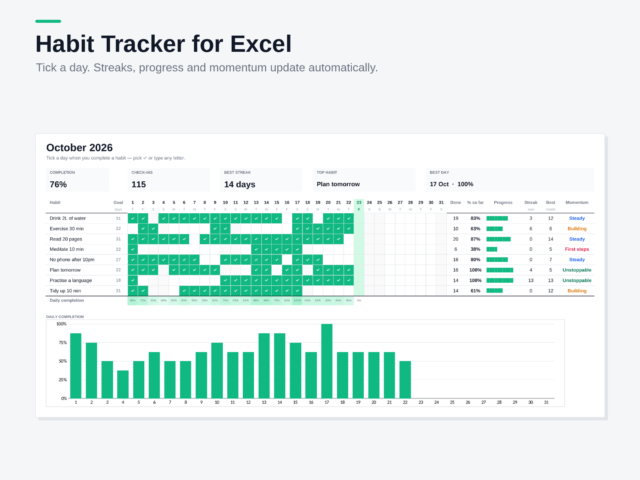Untick day 22 for Exercise 30 min
The height and width of the screenshot is (480, 640).
(349, 229)
